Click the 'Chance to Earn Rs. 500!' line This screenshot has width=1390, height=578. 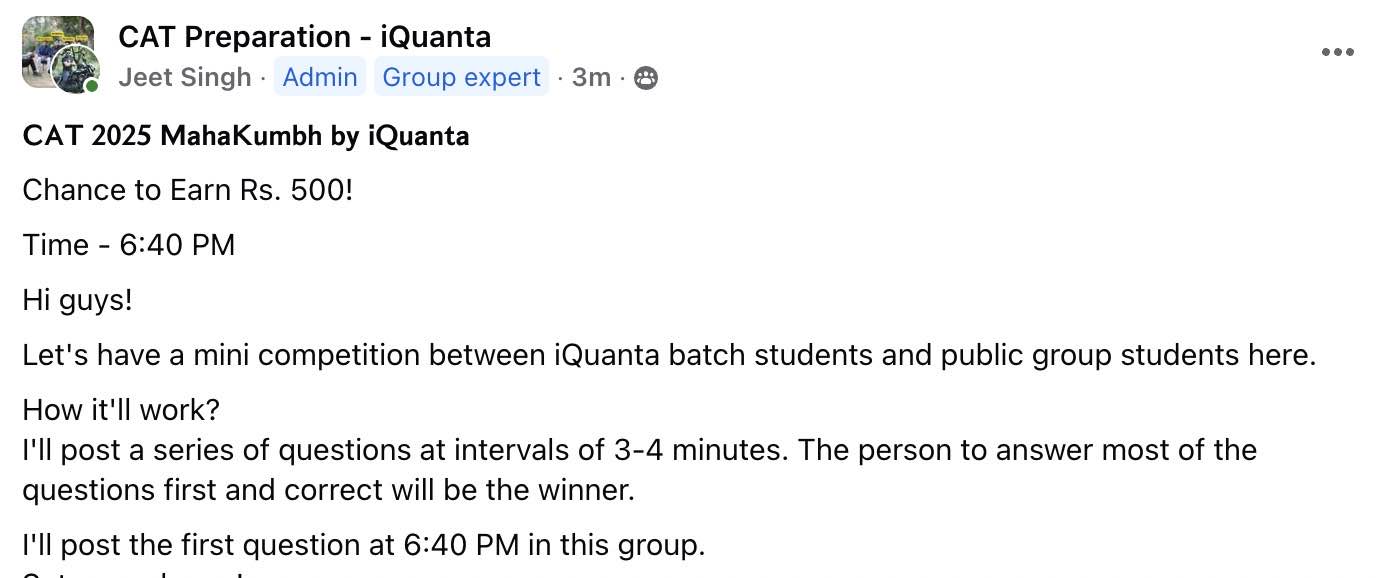click(188, 190)
